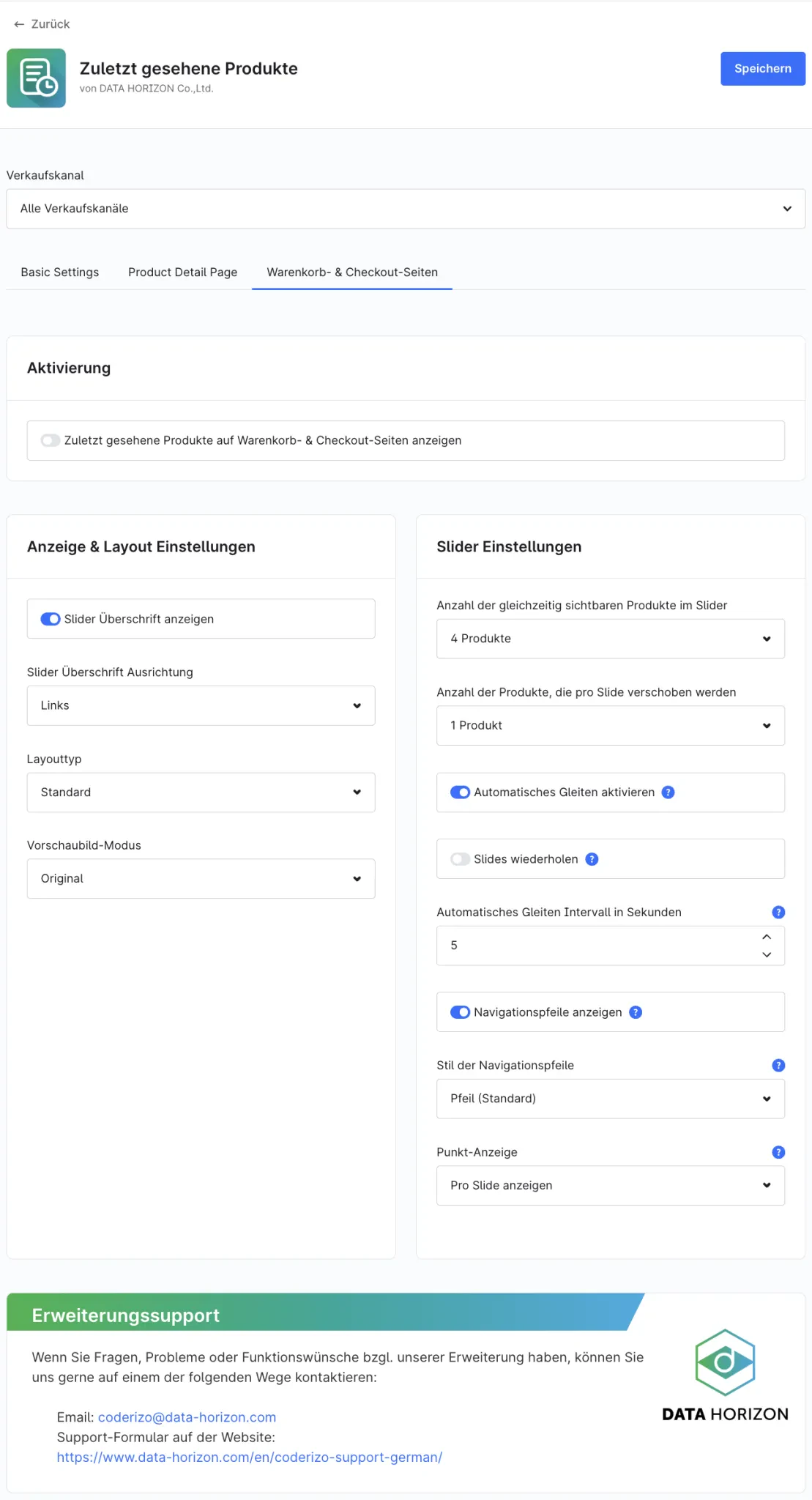Click the DATA HORIZON logo
The height and width of the screenshot is (1500, 812).
point(725,1375)
